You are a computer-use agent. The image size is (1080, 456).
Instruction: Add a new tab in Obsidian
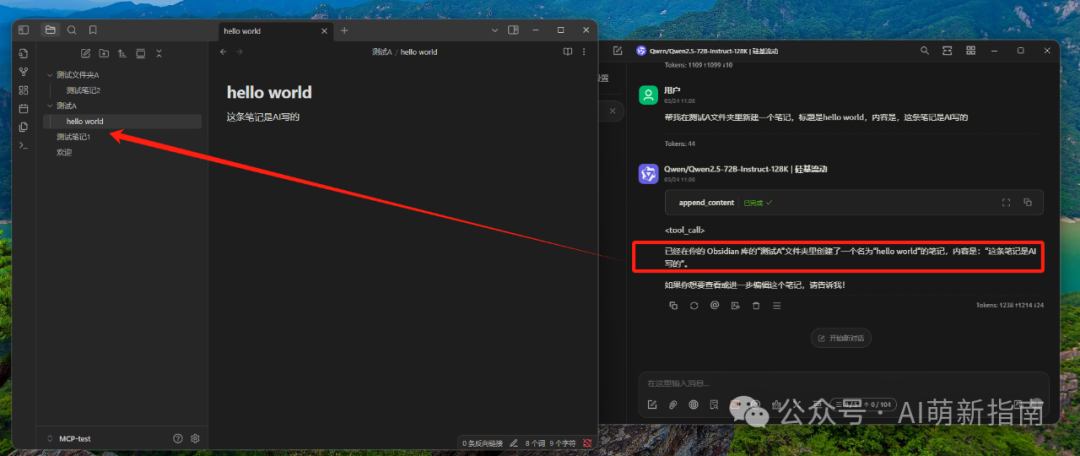click(344, 30)
